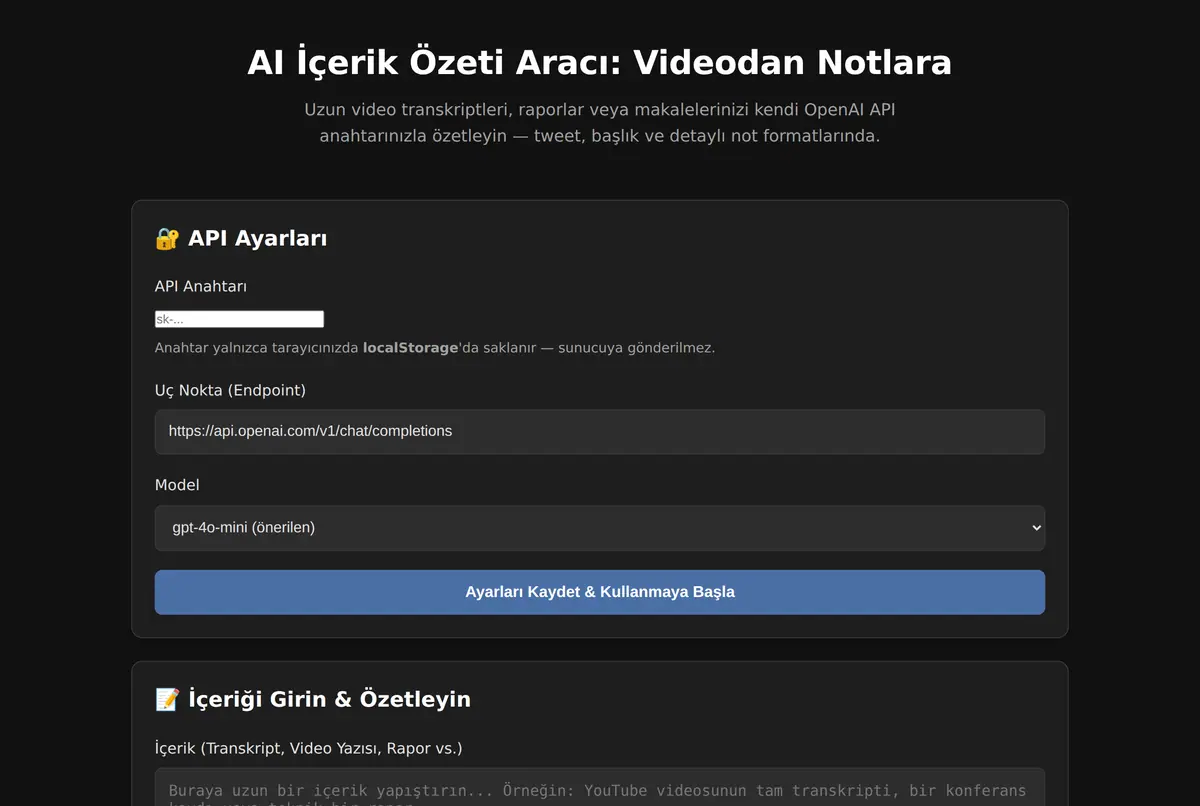Click the API Ayarları heading
This screenshot has width=1200, height=806.
tap(241, 239)
